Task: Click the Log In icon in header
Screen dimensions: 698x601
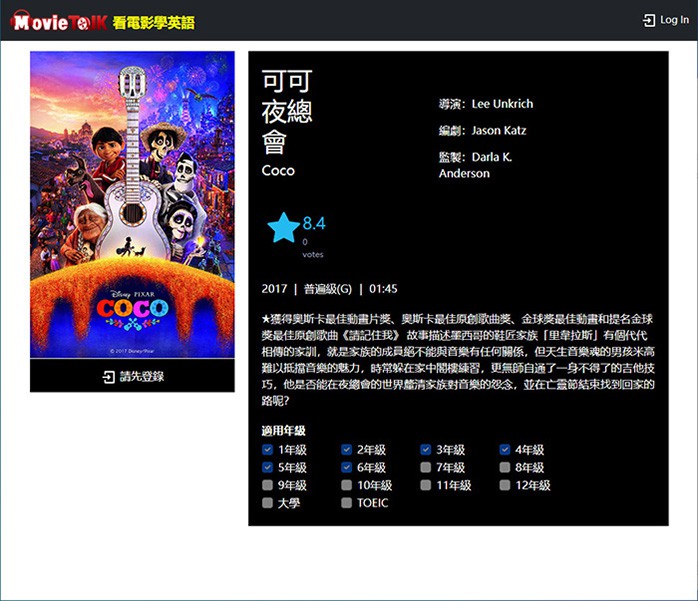Action: point(648,20)
